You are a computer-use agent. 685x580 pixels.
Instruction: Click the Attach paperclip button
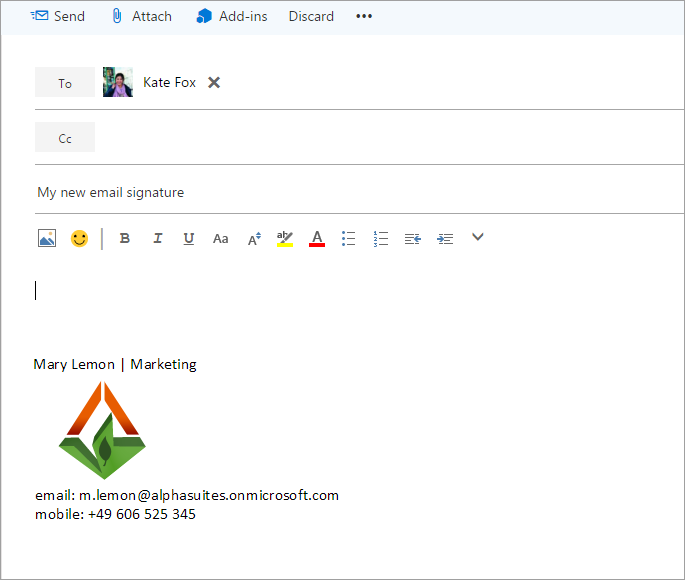pyautogui.click(x=142, y=16)
